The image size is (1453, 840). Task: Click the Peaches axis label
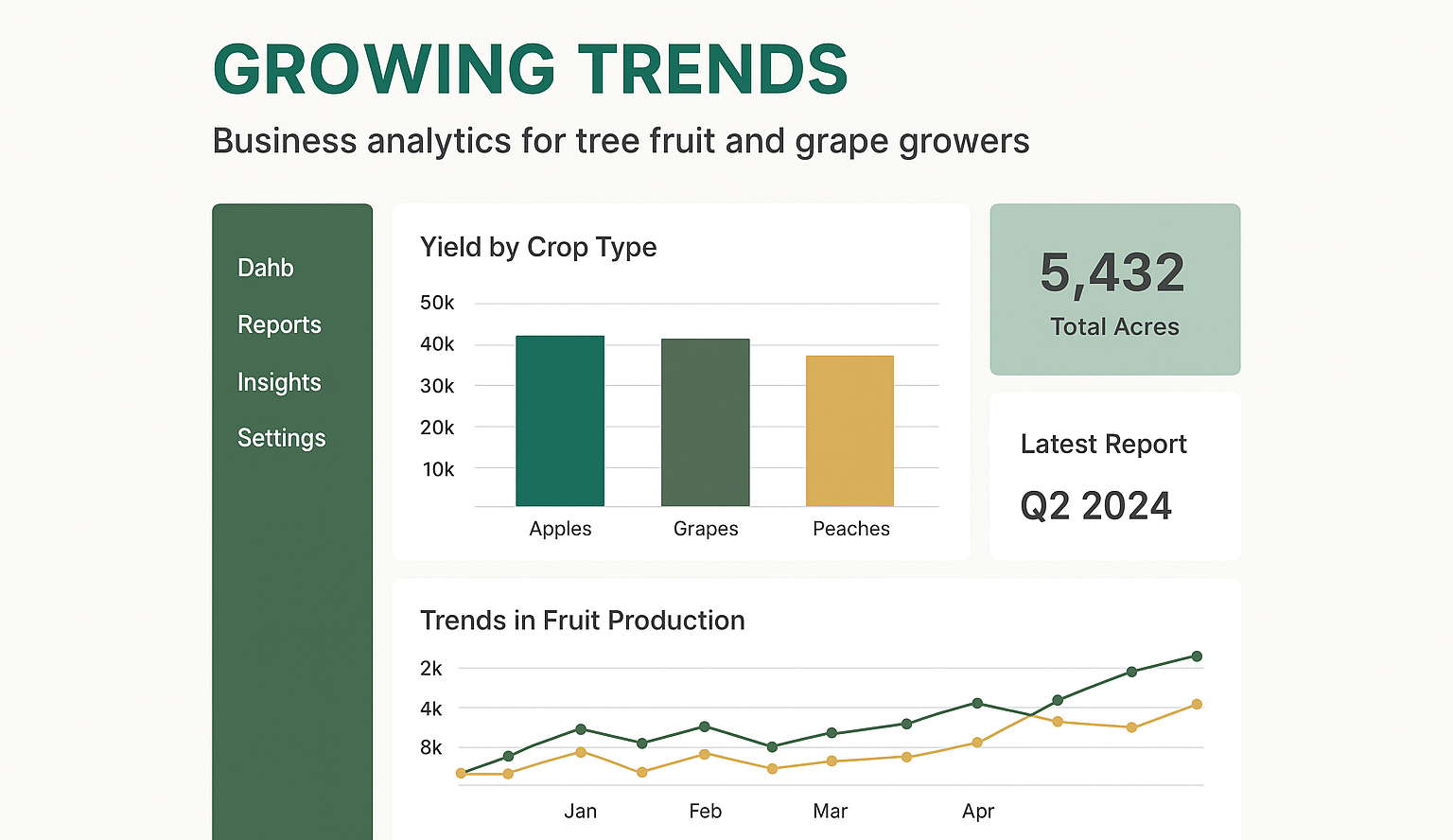tap(850, 529)
